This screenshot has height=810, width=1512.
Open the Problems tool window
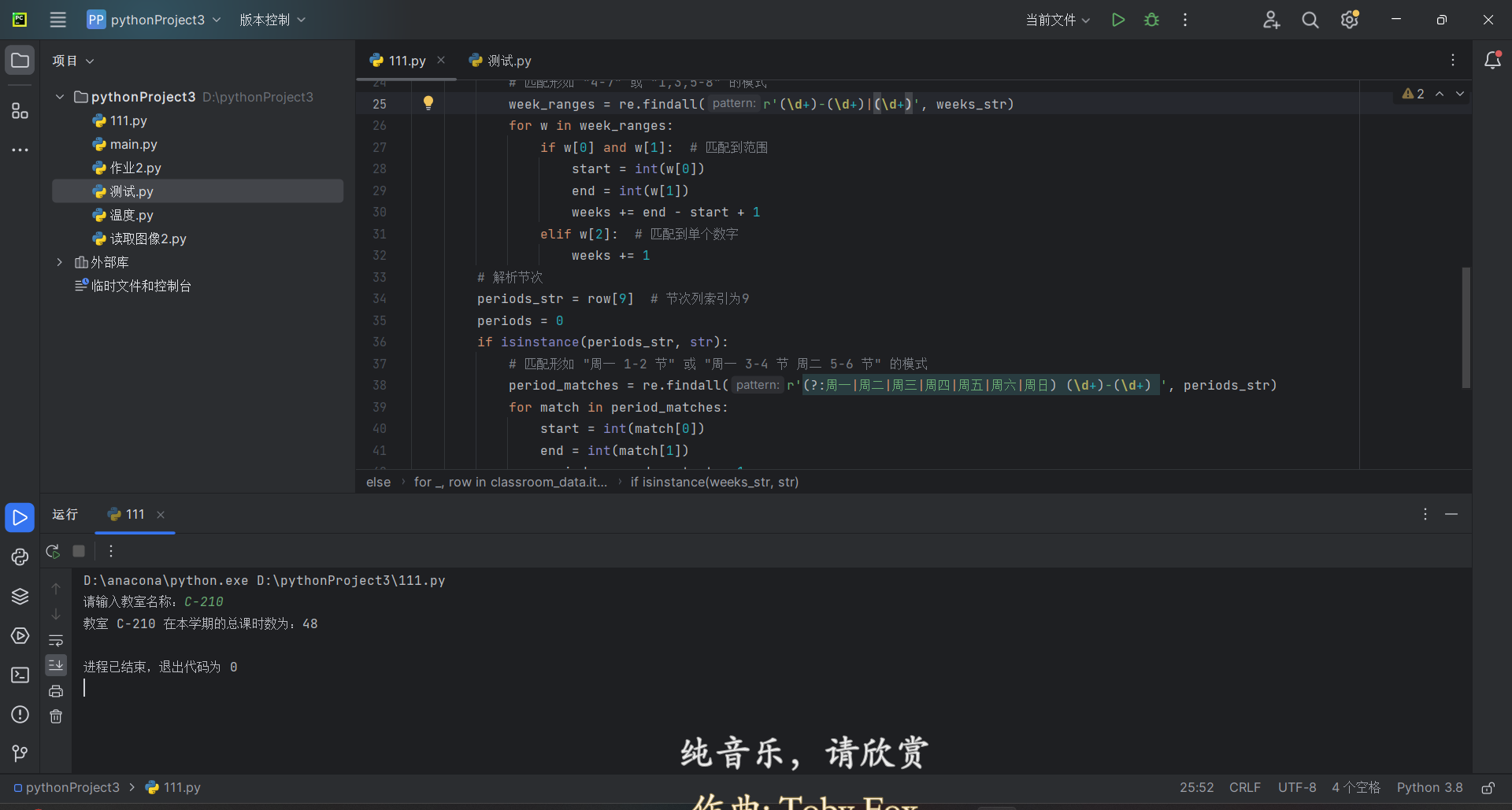[20, 714]
